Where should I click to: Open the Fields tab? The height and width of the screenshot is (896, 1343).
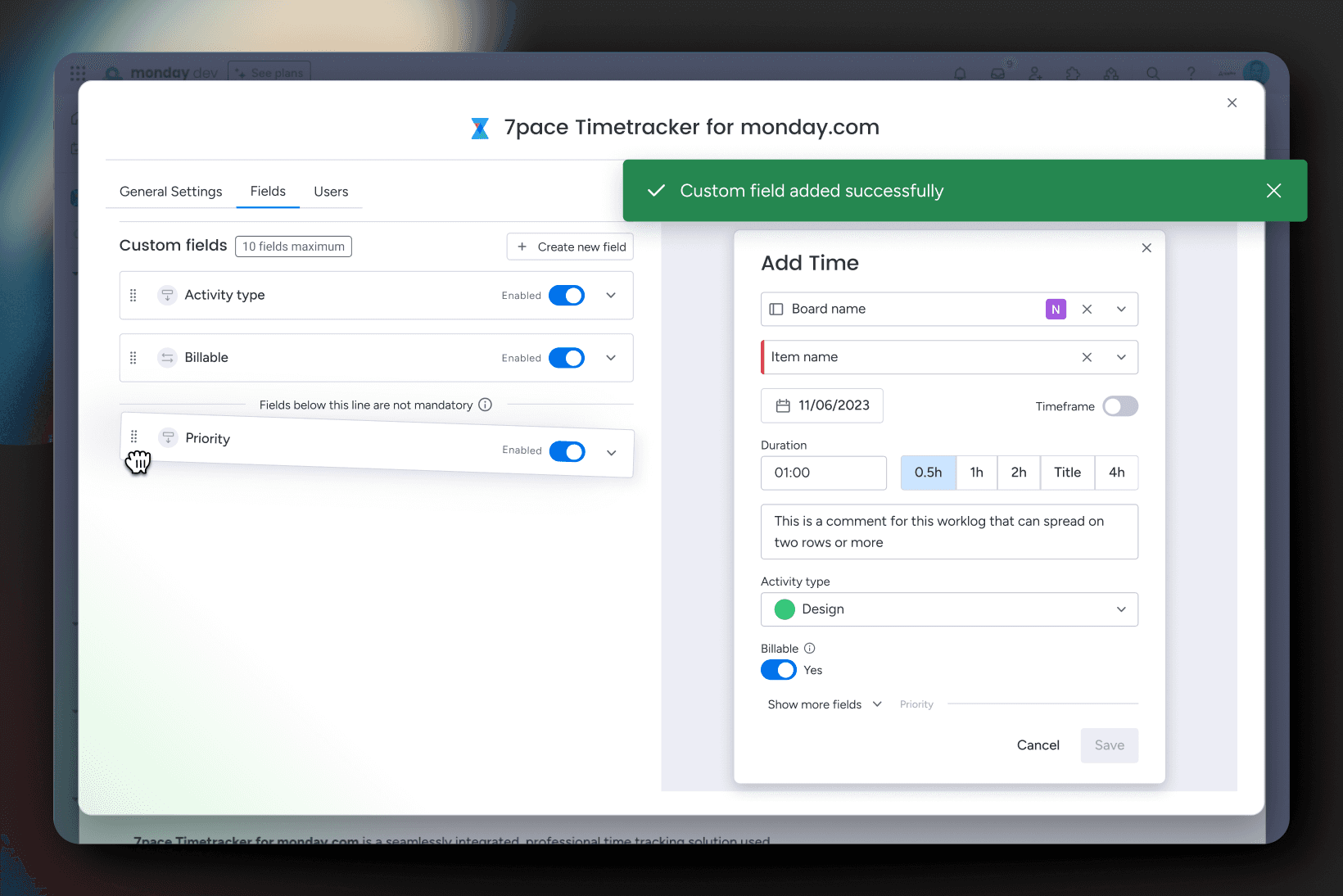(268, 191)
